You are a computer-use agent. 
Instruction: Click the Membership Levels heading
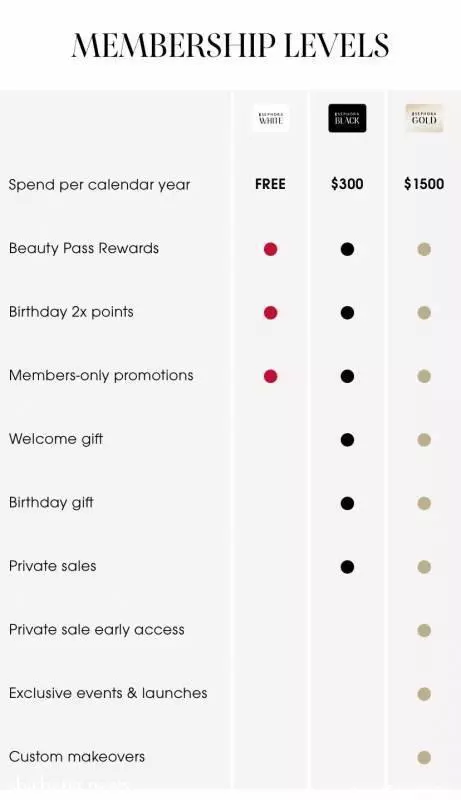point(230,45)
